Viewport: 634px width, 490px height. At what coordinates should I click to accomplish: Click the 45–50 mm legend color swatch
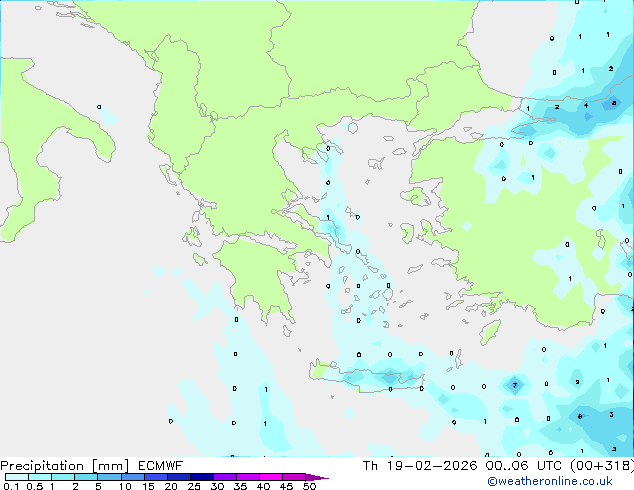click(x=294, y=477)
